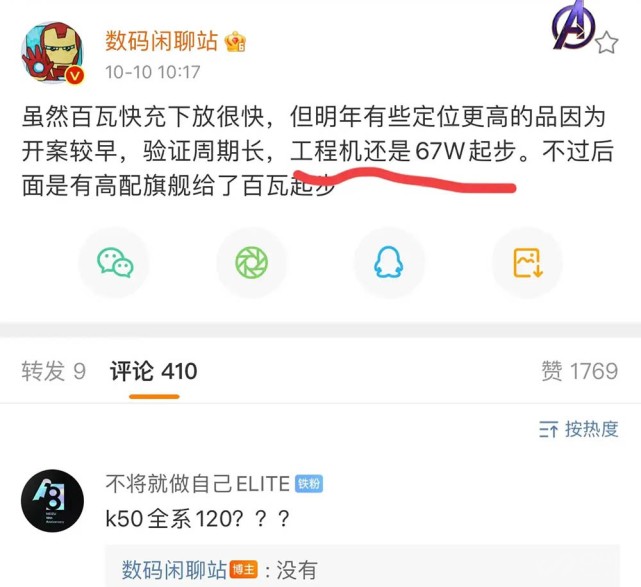641x587 pixels.
Task: Open 数码闲聊站 Iron Man avatar
Action: click(53, 52)
